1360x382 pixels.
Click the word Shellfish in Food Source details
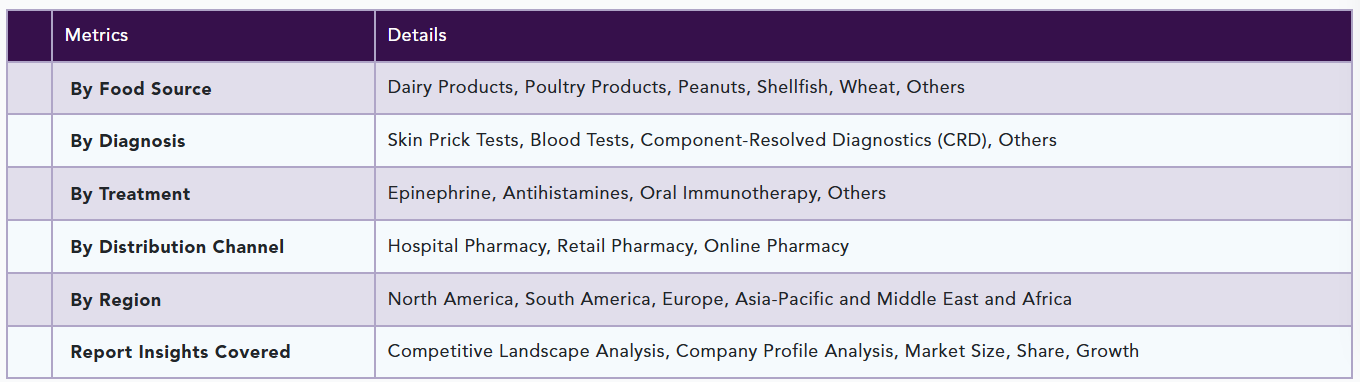(792, 87)
